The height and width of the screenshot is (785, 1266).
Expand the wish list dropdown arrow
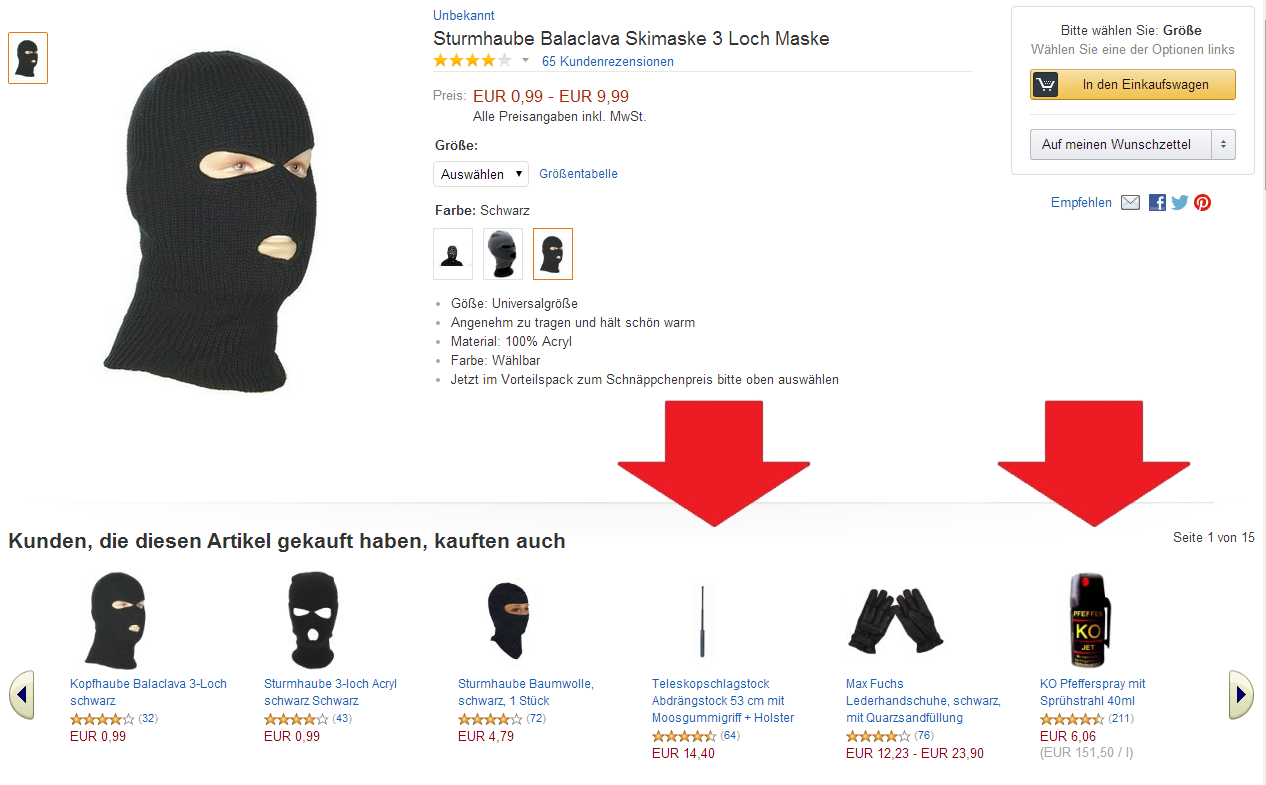pyautogui.click(x=1223, y=144)
